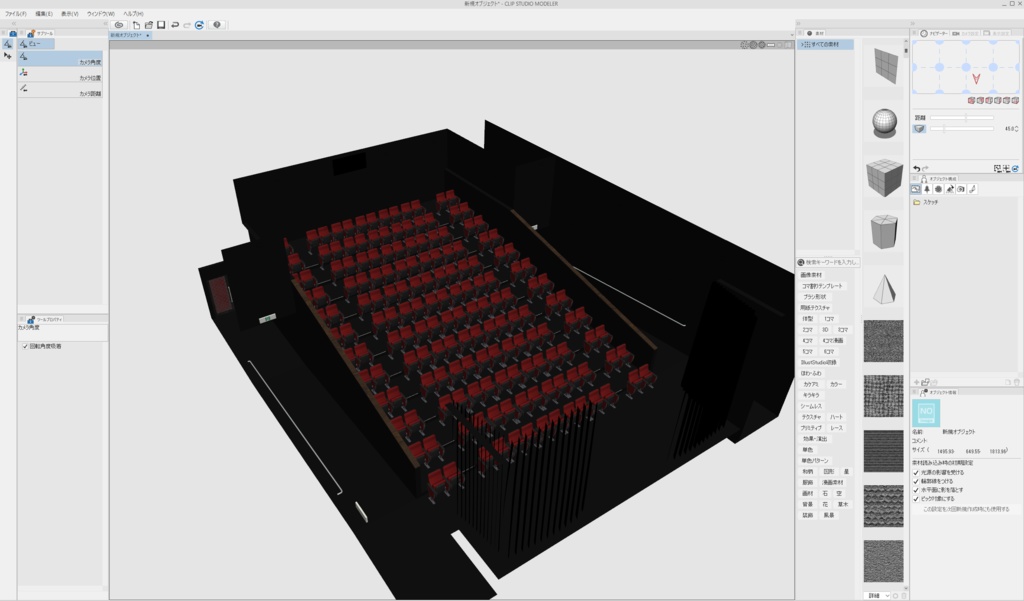Select the bone/pose icon in object configuration
Screen dimensions: 1024x601
tap(972, 189)
